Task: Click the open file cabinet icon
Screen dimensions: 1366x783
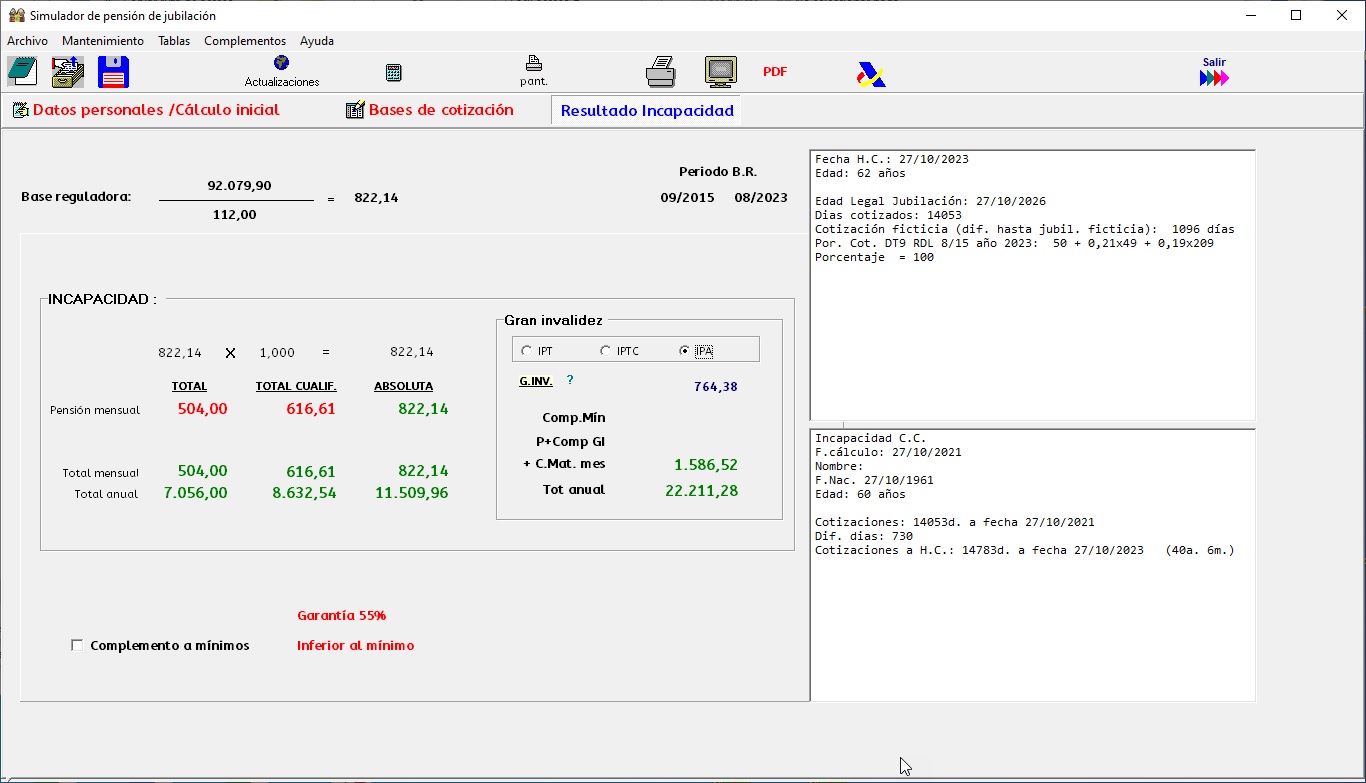Action: pyautogui.click(x=68, y=72)
